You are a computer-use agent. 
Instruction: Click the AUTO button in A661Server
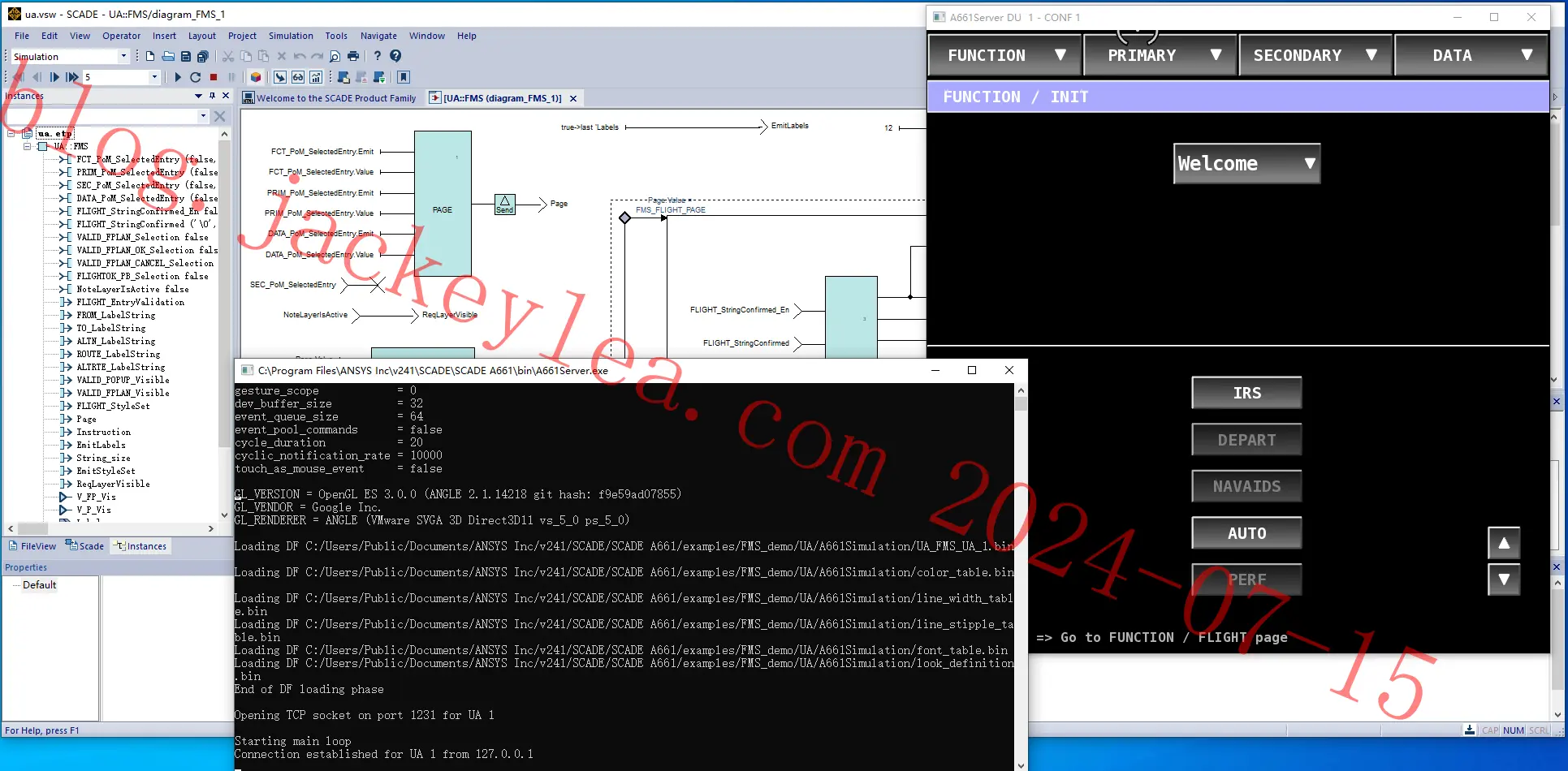click(x=1246, y=533)
